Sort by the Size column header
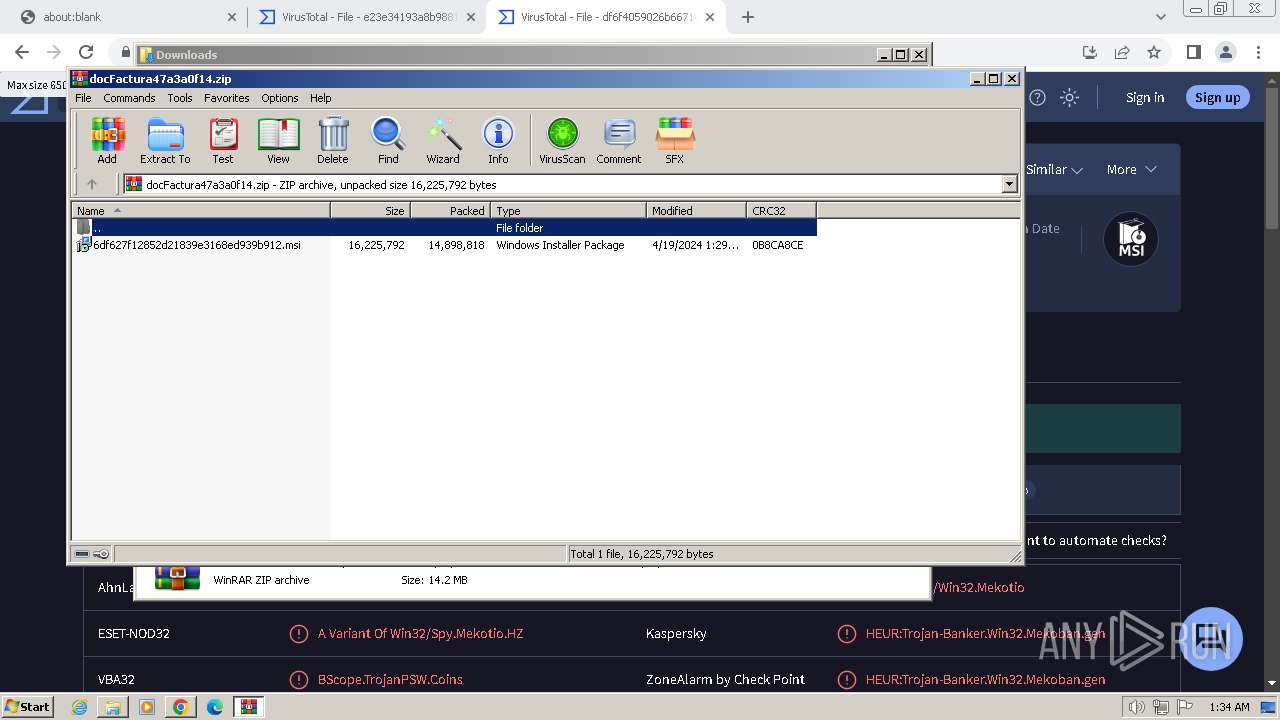 371,210
